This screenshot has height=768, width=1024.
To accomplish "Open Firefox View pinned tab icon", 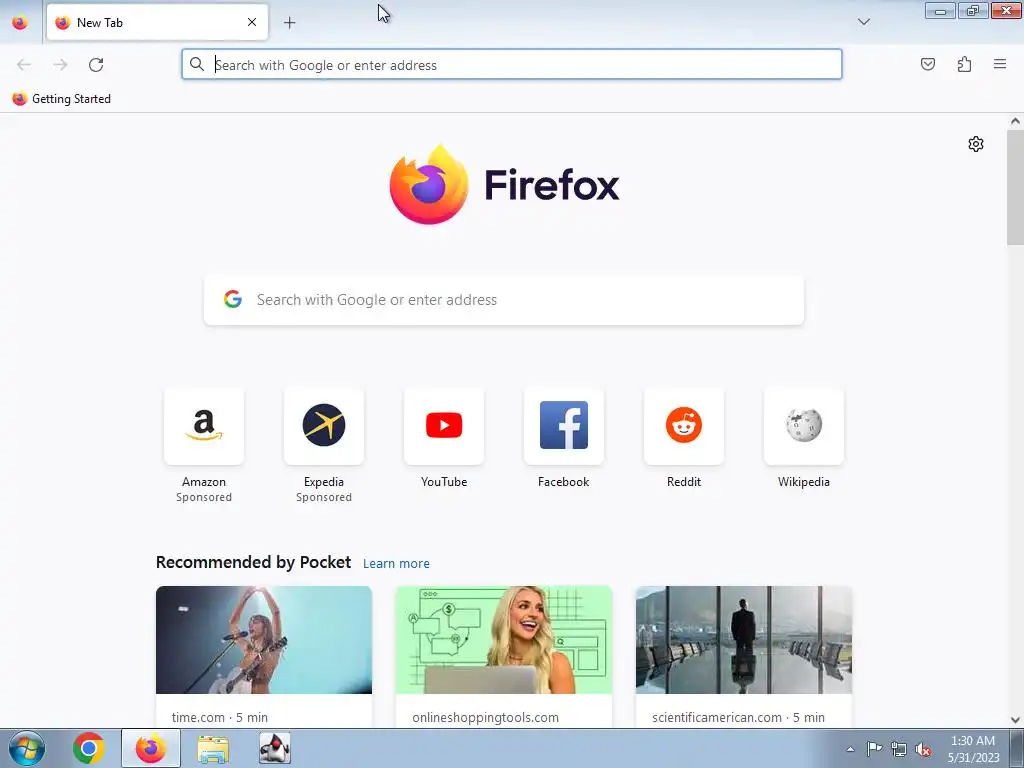I will coord(20,22).
